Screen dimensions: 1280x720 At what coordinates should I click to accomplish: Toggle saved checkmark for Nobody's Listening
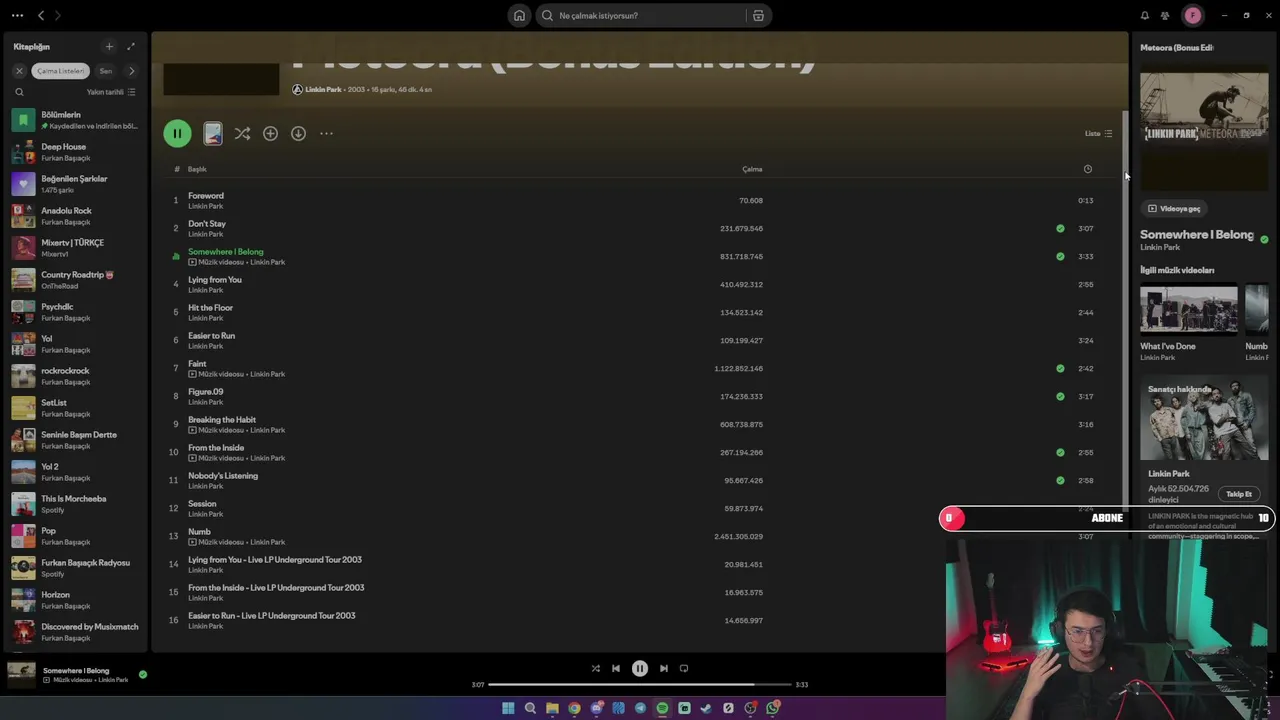pos(1060,480)
